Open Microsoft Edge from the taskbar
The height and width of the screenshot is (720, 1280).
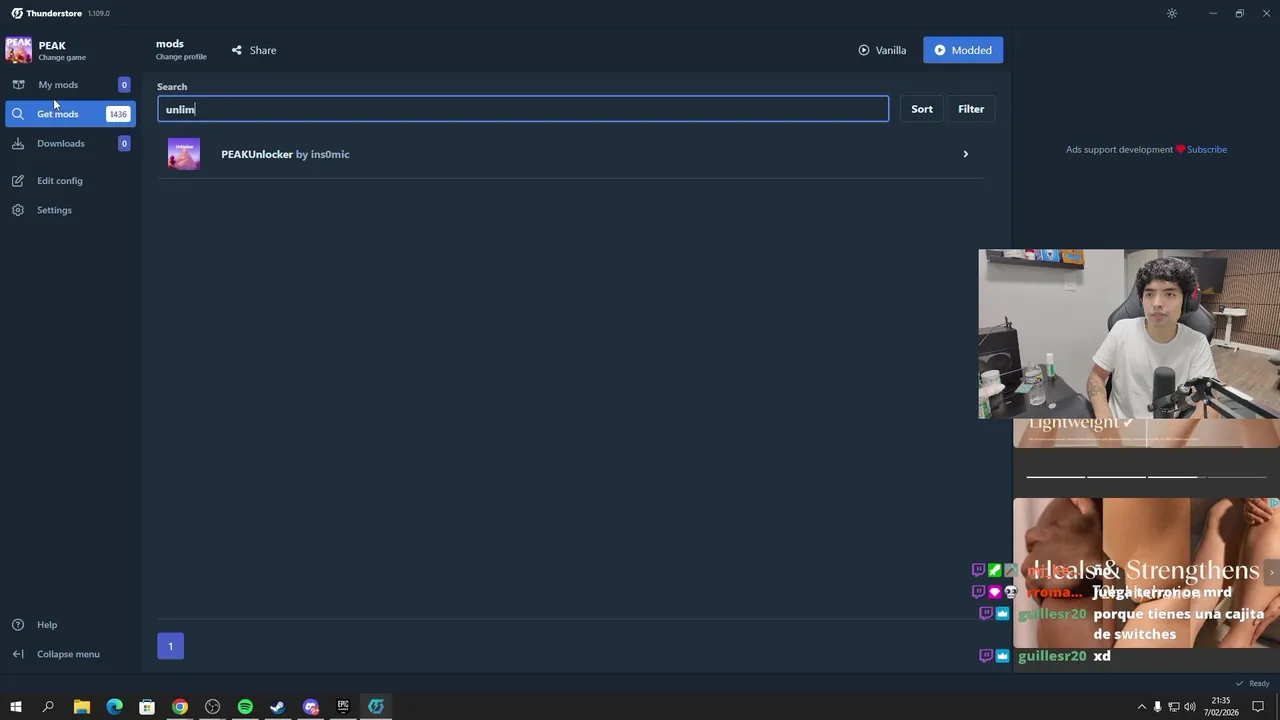(114, 707)
